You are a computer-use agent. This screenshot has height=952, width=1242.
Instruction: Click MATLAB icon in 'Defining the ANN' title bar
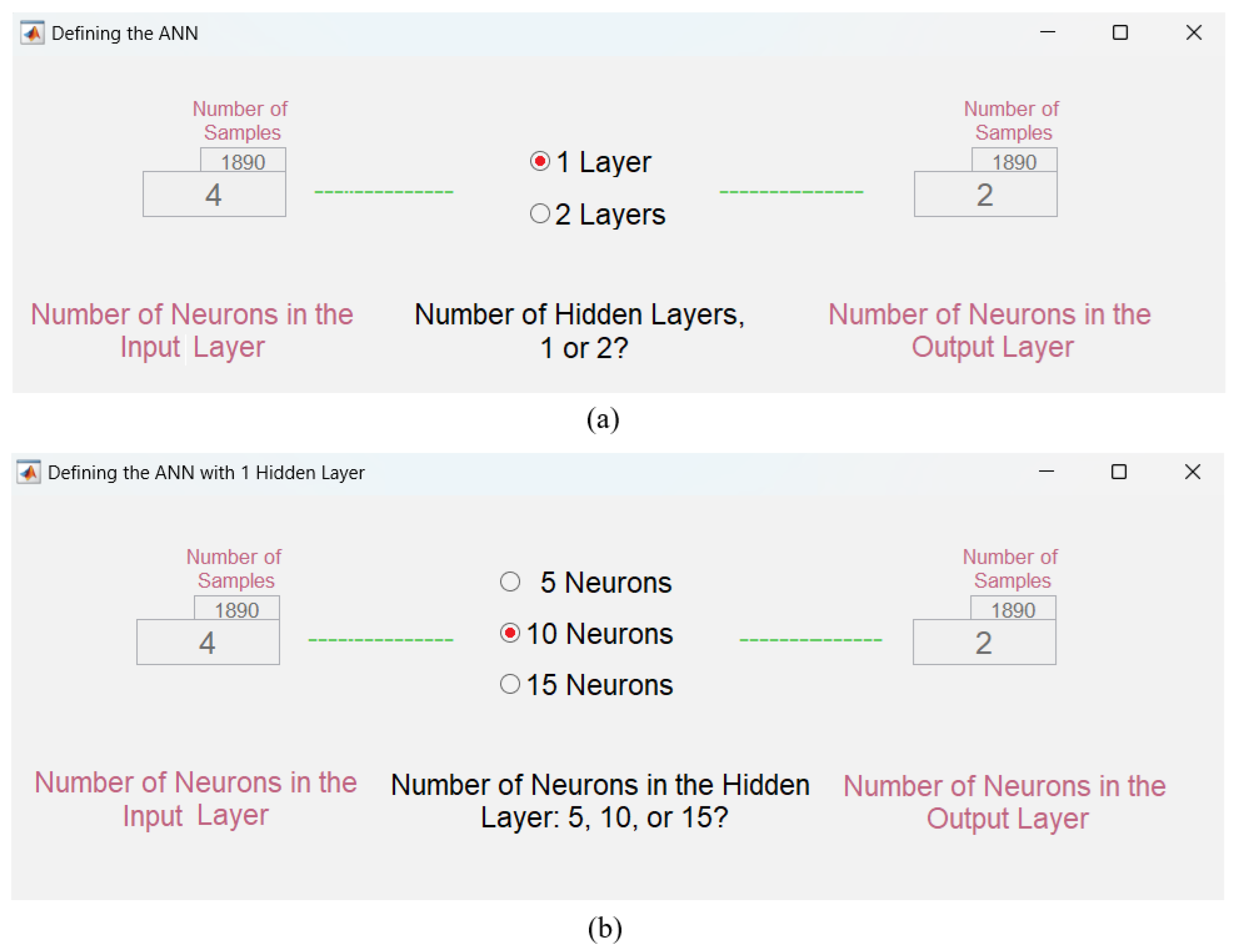[x=32, y=33]
